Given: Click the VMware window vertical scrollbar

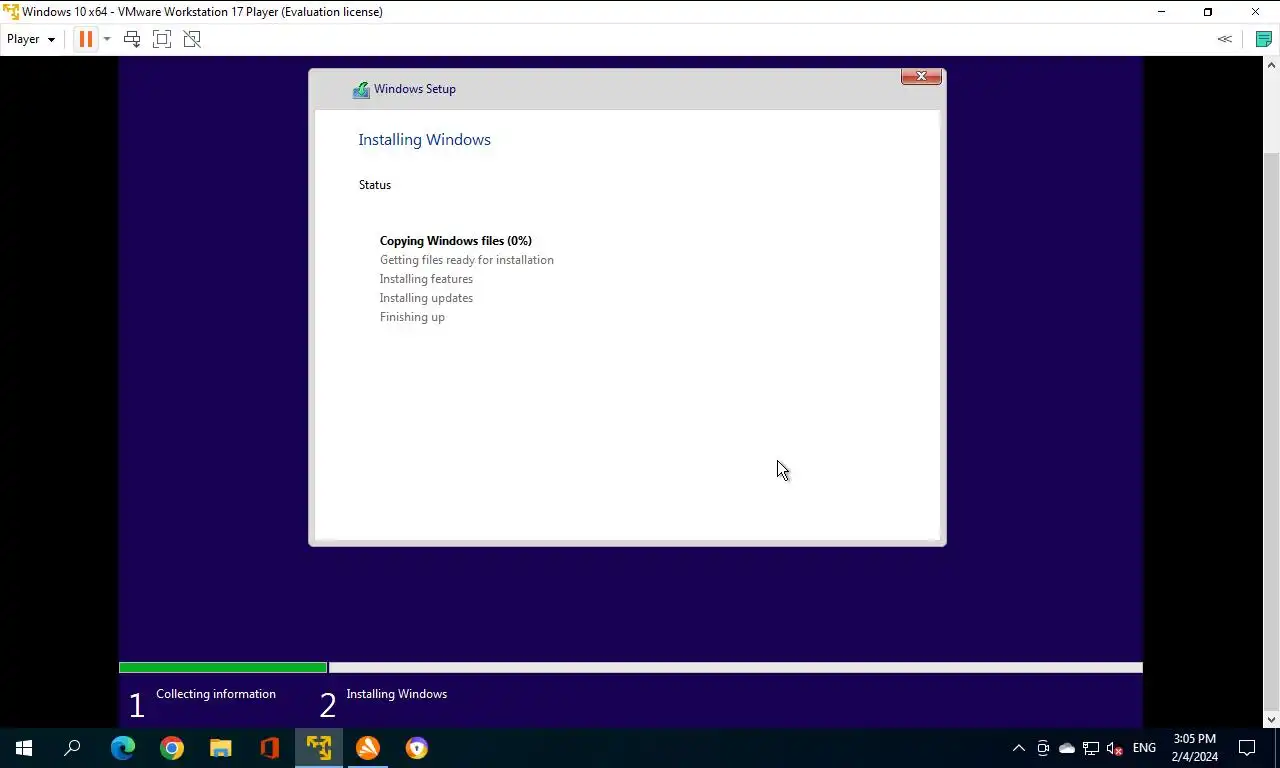Looking at the screenshot, I should tap(1271, 430).
